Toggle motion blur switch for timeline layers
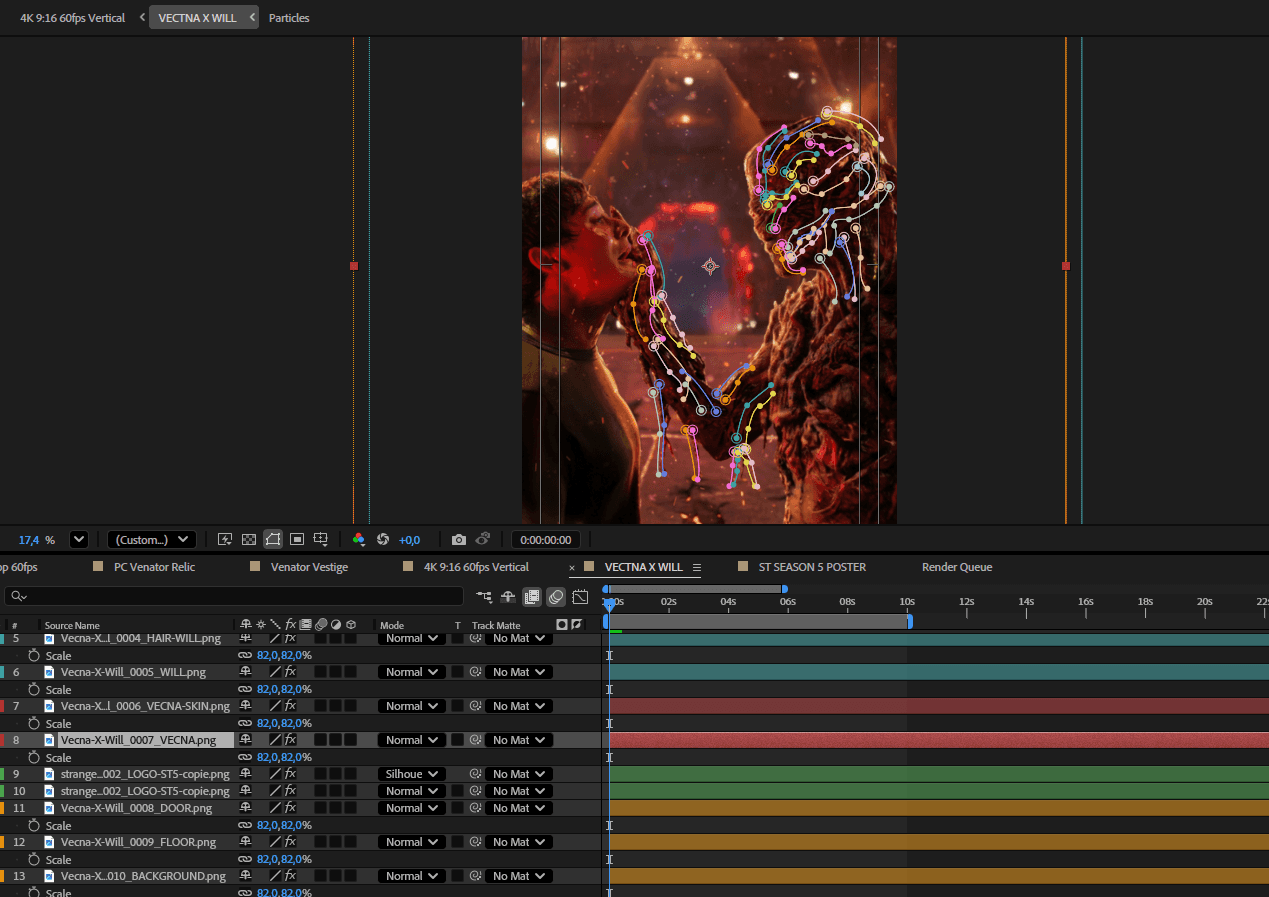1269x897 pixels. pyautogui.click(x=556, y=597)
